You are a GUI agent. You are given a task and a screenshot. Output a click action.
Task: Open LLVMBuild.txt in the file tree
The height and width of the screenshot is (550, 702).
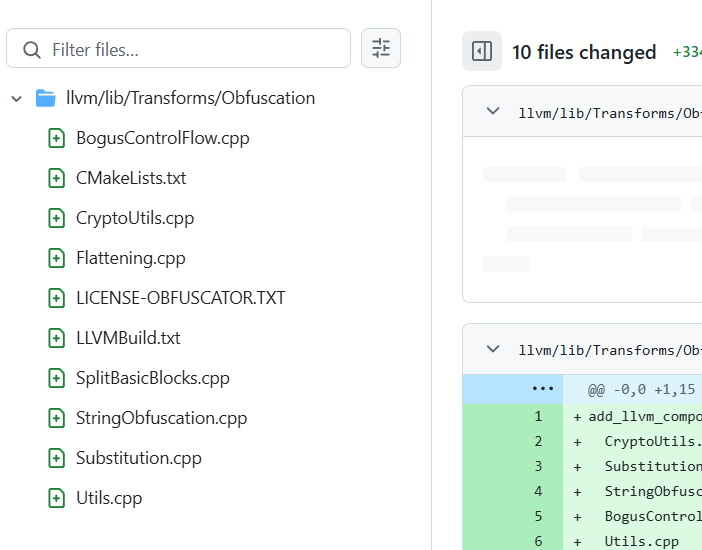tap(128, 338)
